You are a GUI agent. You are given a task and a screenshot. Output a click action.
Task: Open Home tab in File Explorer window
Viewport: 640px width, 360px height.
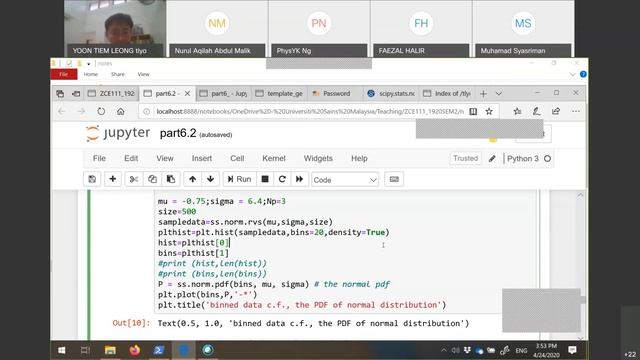coord(91,74)
